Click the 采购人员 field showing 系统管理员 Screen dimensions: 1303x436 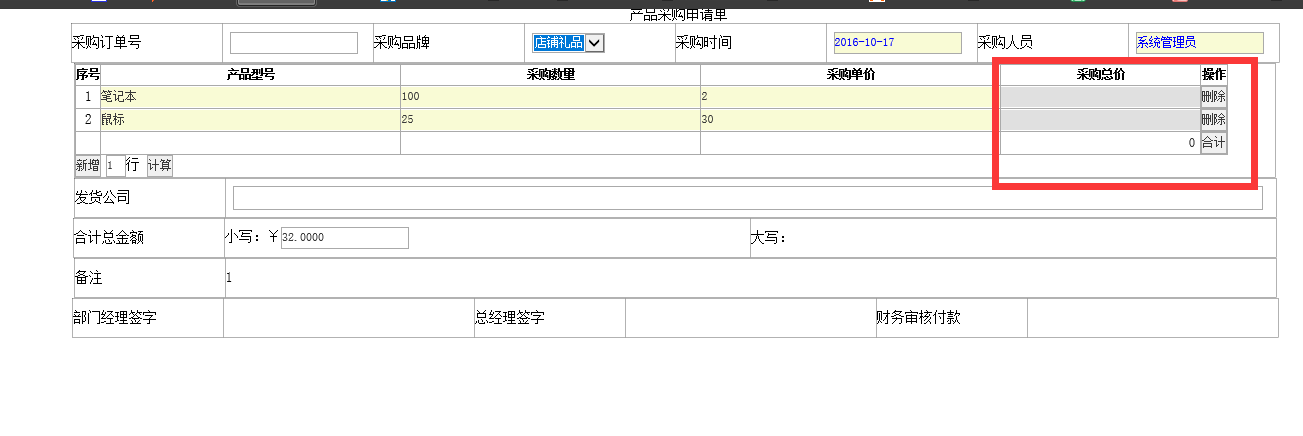(x=1198, y=43)
